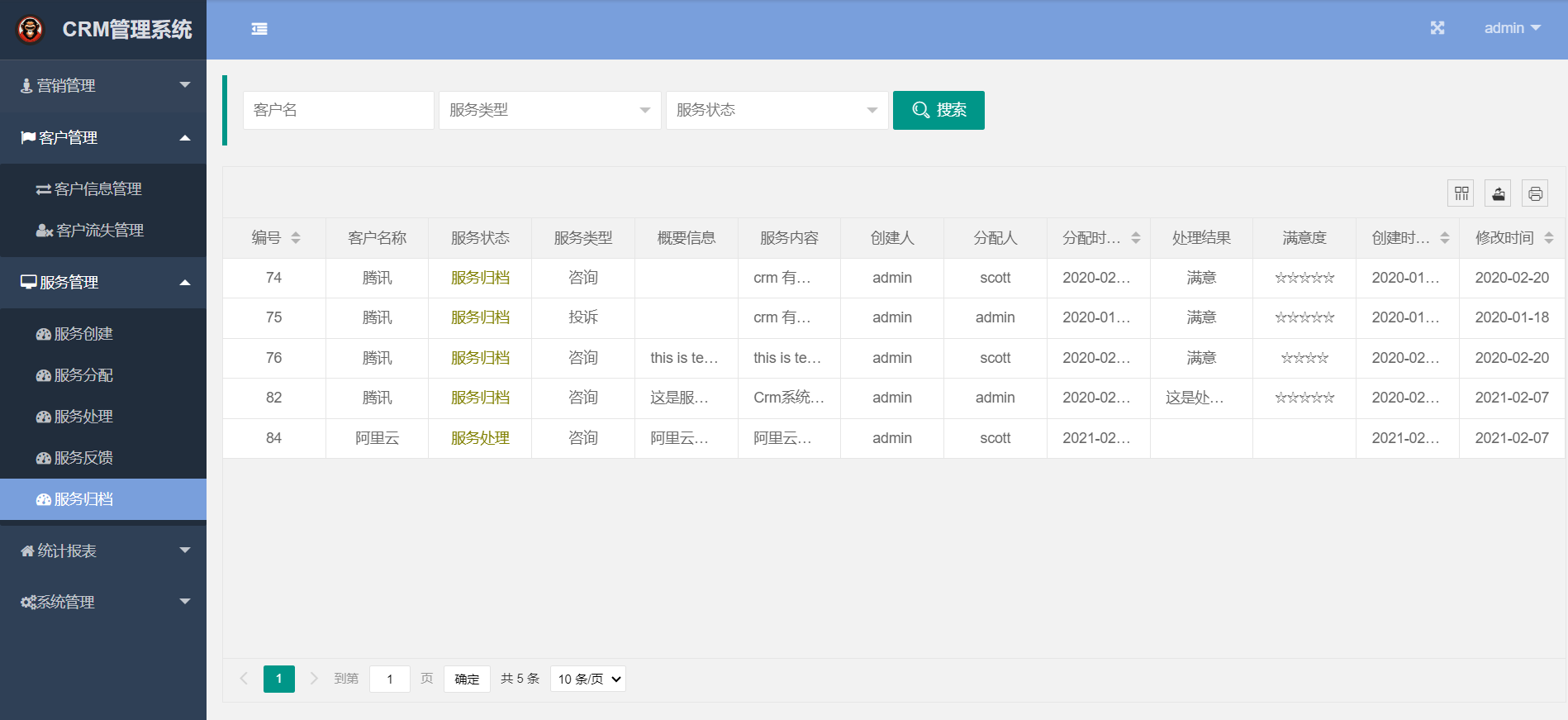Click the table print icon

coord(1535,193)
